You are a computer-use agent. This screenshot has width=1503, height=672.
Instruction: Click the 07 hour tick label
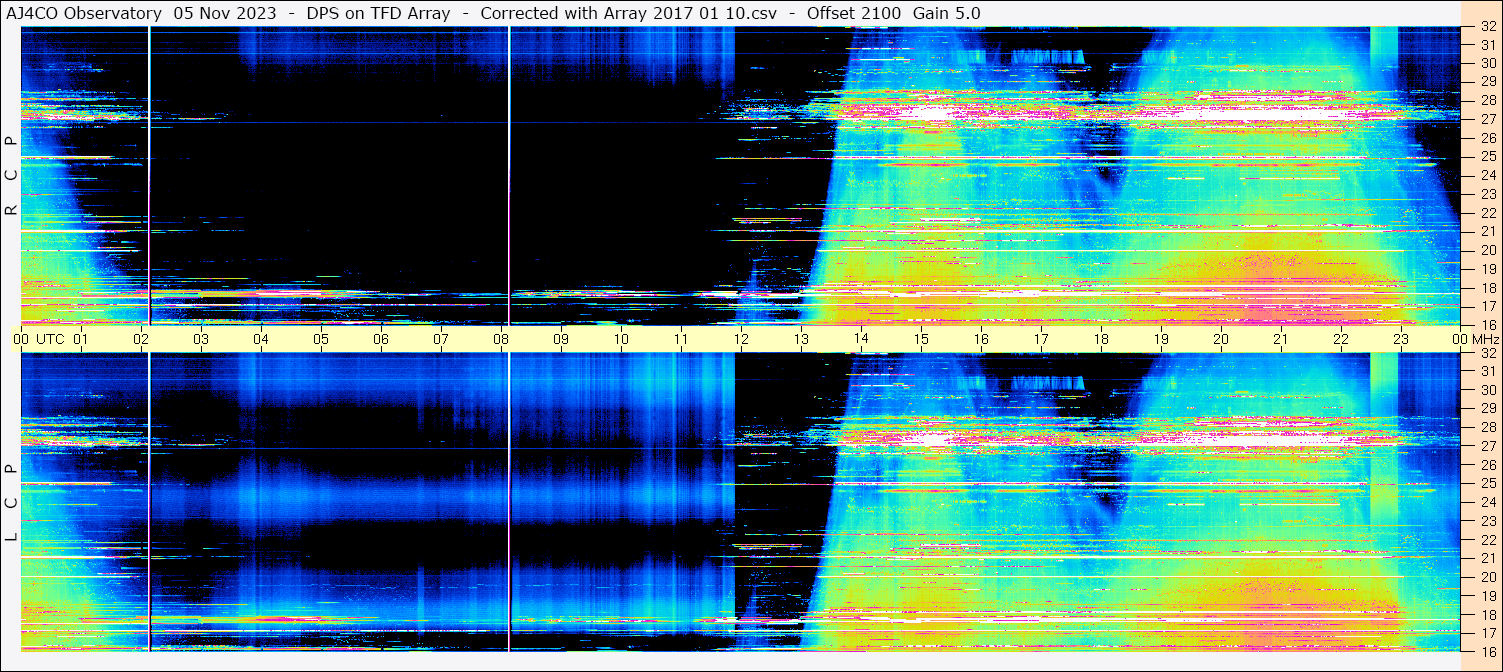pos(441,339)
